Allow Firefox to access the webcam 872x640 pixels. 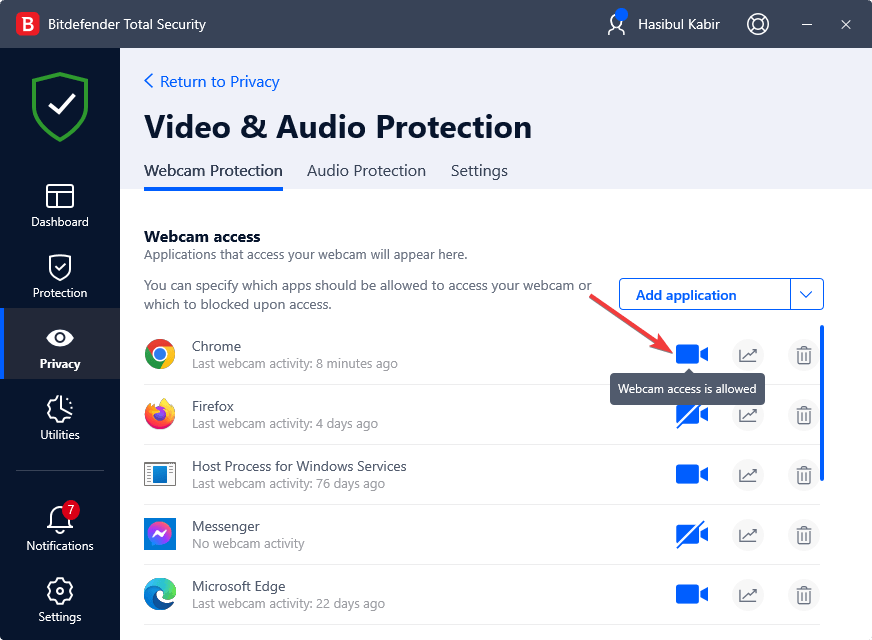(x=691, y=415)
